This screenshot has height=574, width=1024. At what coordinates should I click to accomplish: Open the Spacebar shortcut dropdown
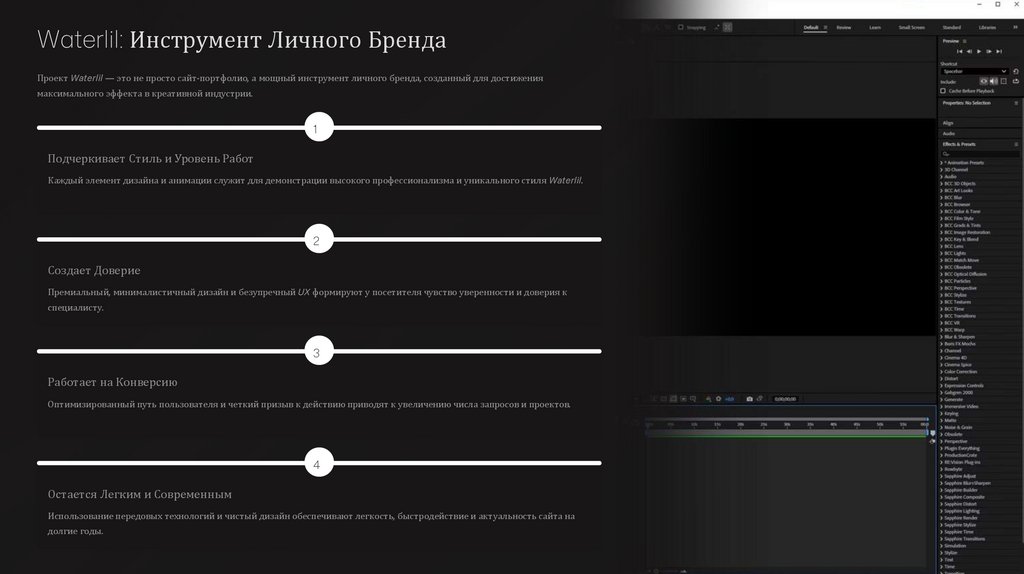(x=974, y=71)
